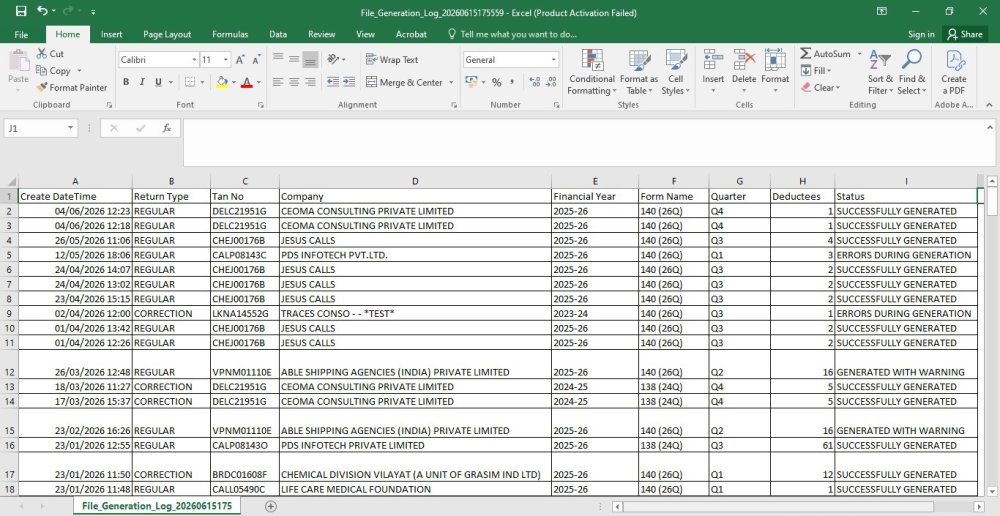
Task: Open Conditional Formatting menu
Action: [592, 73]
